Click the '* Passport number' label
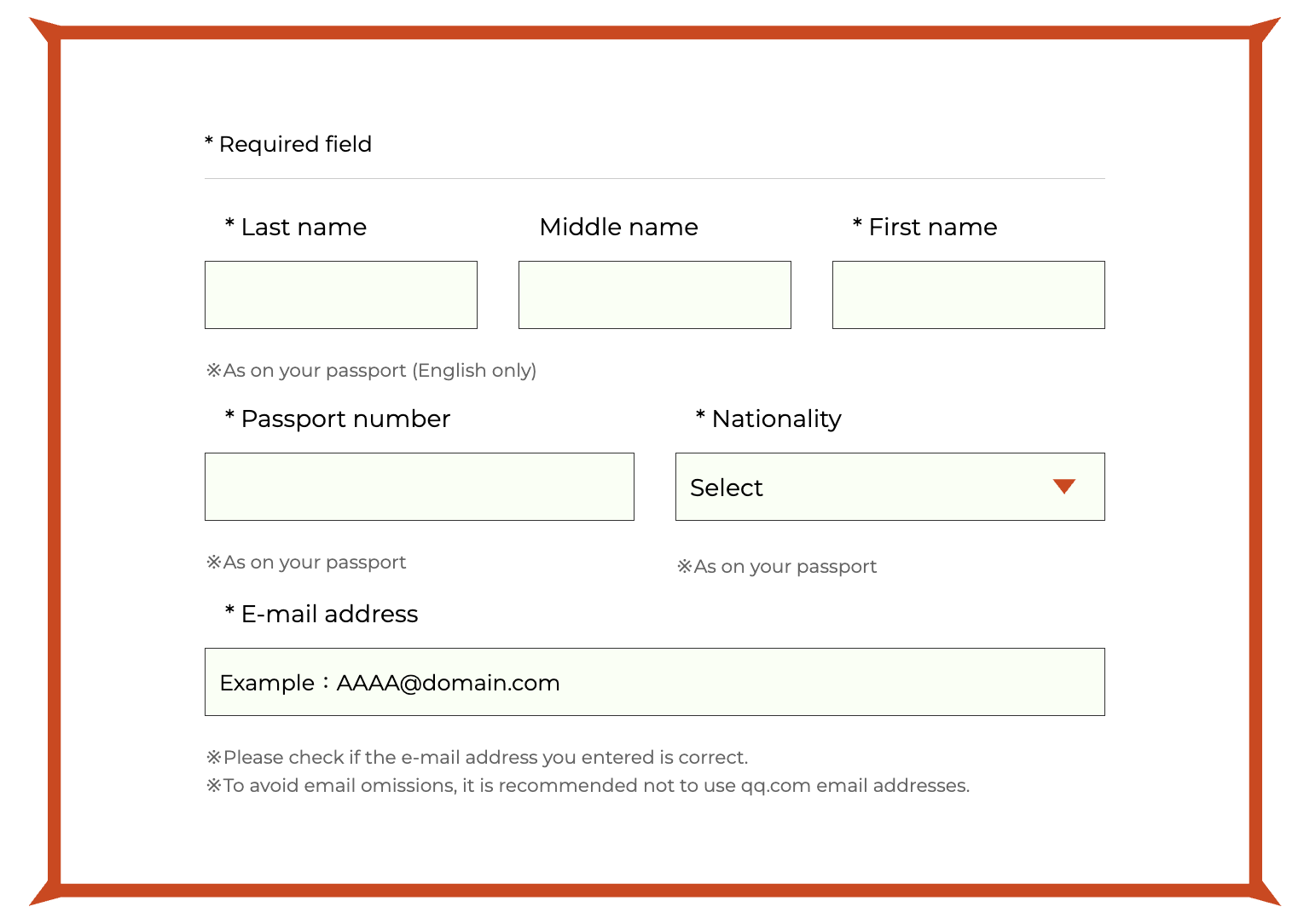1298x924 pixels. tap(338, 419)
